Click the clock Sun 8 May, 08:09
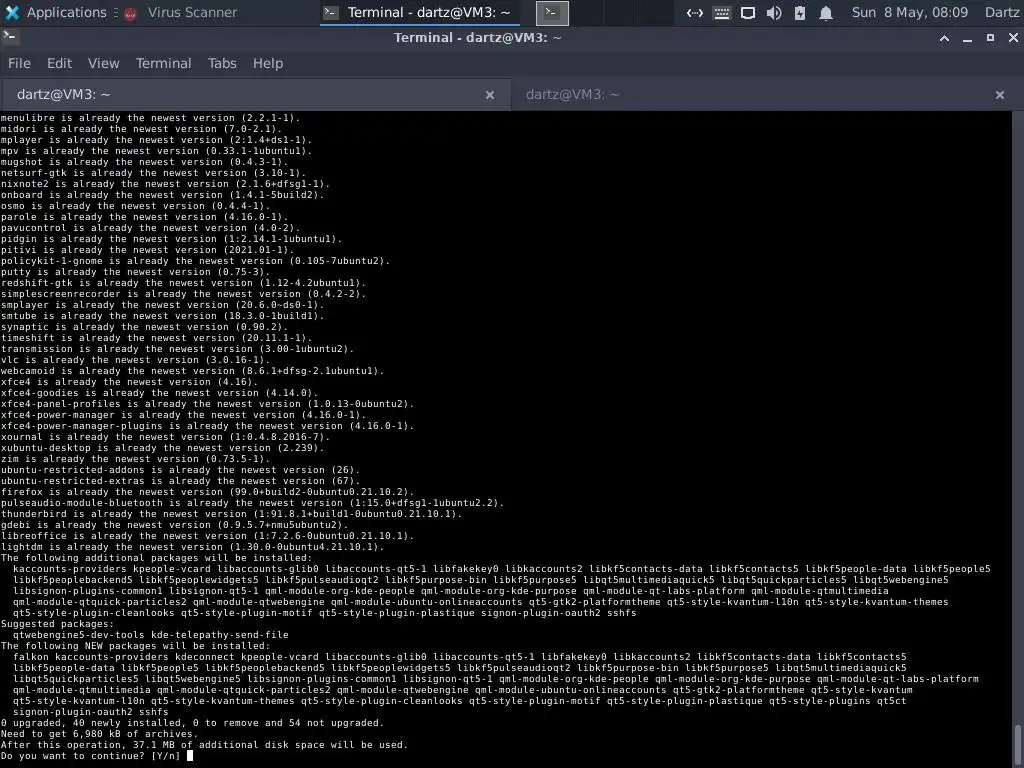 coord(910,12)
